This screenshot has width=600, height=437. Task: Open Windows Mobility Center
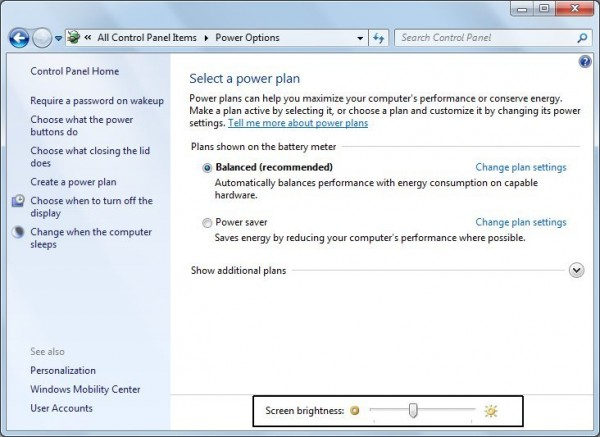(85, 389)
